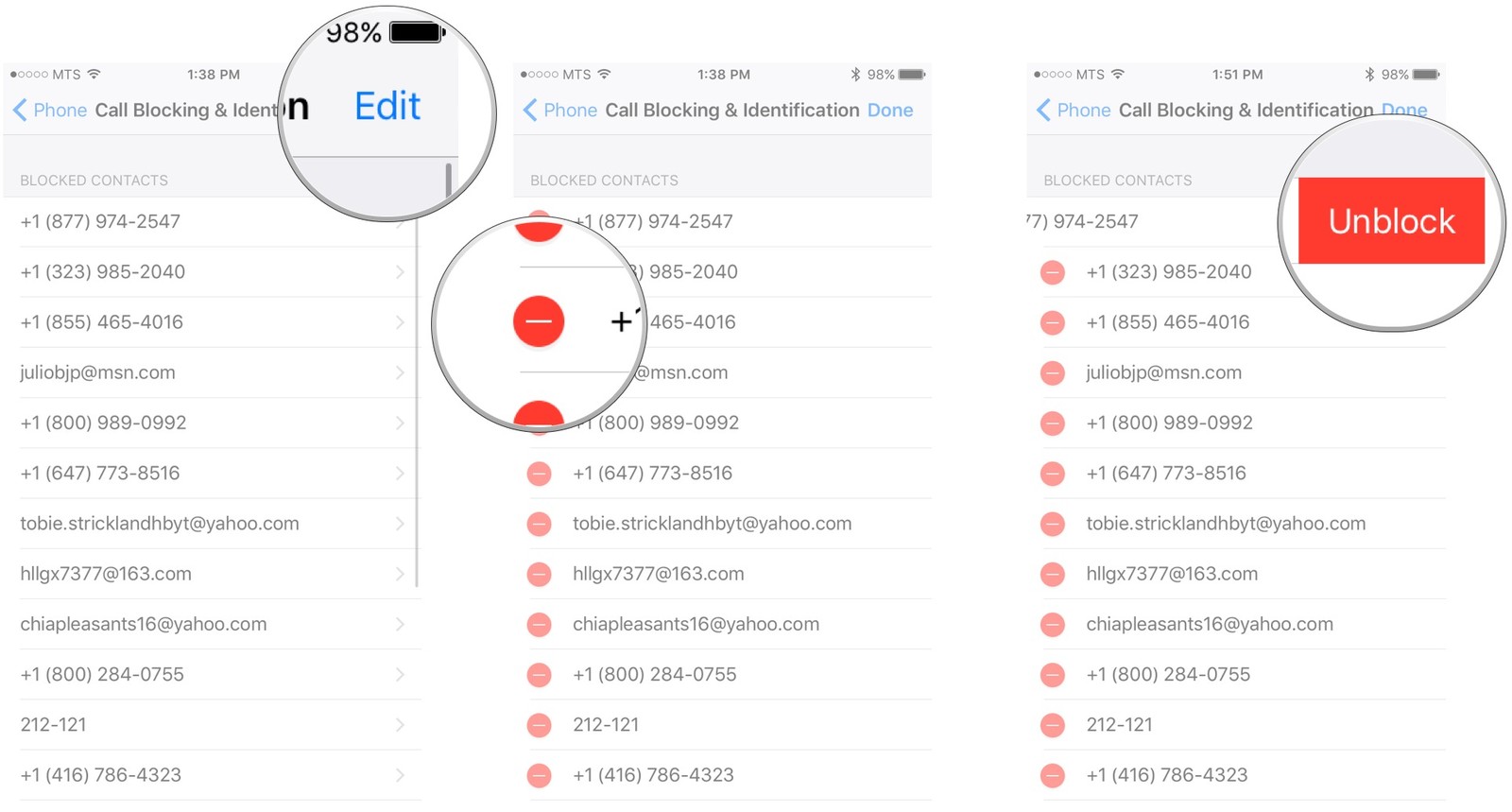Tap the 1:51 PM clock in the third screen
The image size is (1512, 812).
pos(1237,75)
